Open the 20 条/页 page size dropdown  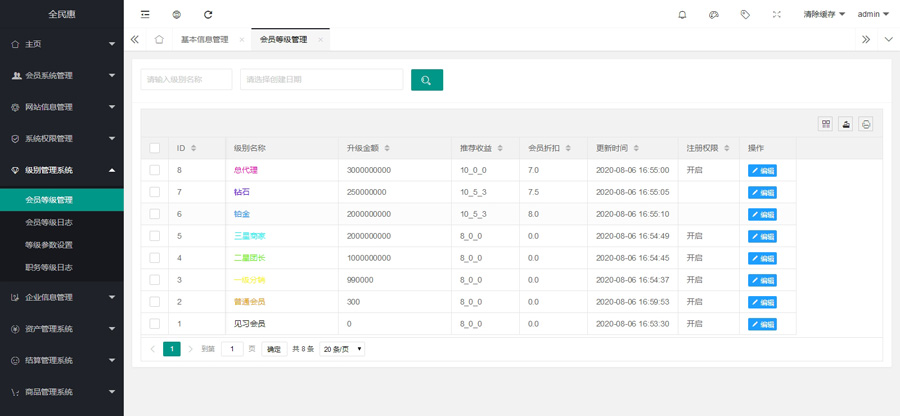coord(342,349)
